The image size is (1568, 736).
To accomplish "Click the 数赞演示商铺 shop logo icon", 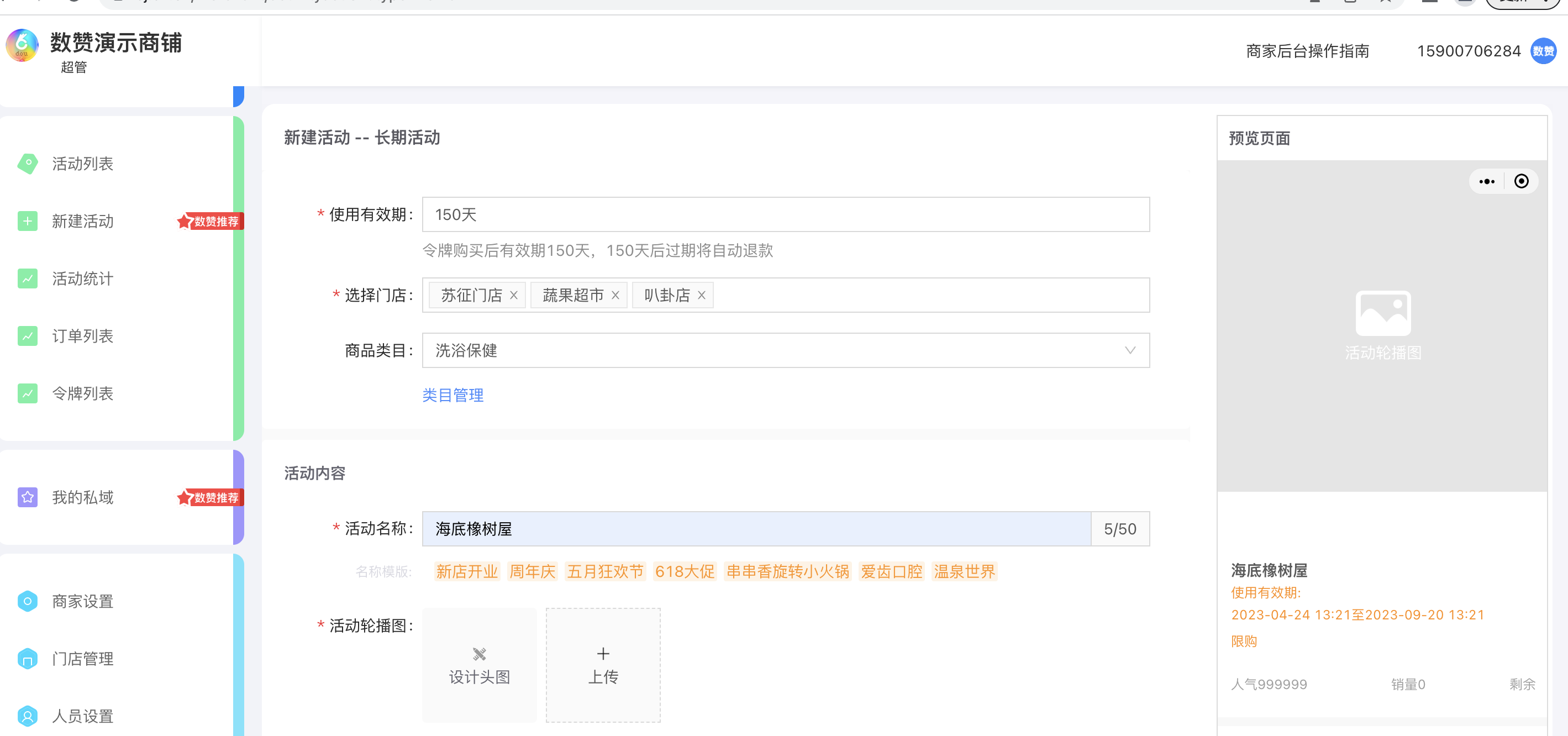I will click(22, 45).
